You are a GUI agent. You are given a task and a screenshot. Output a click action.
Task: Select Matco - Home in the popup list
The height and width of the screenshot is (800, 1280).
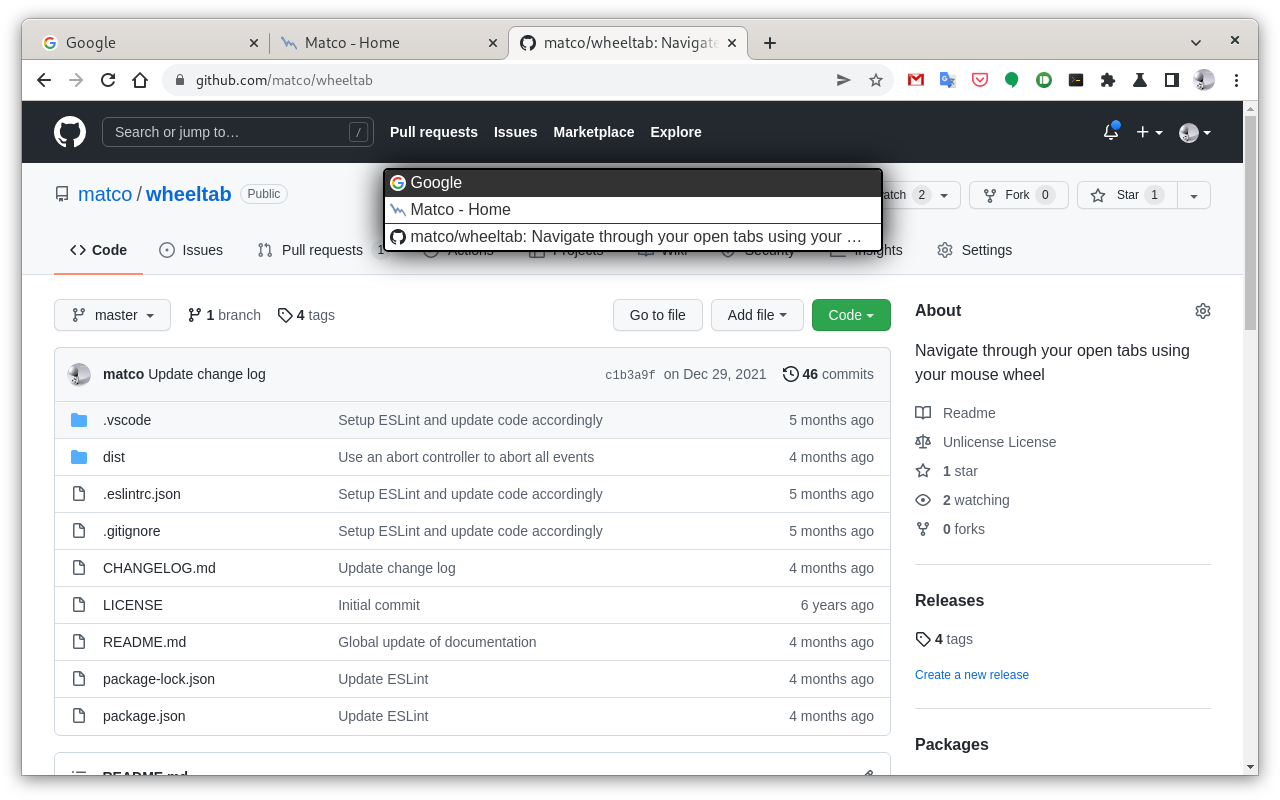click(x=633, y=210)
